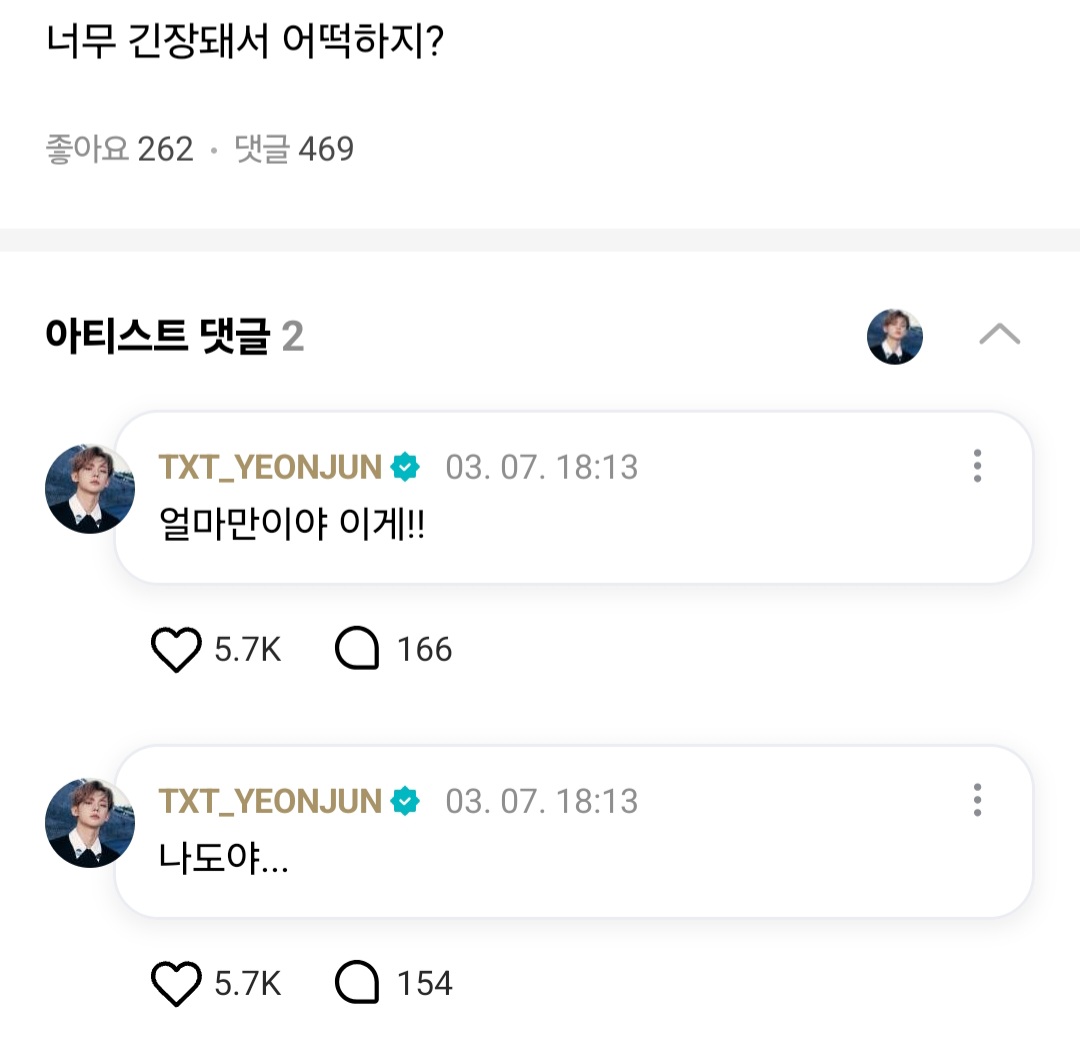This screenshot has width=1080, height=1042.
Task: Like the first comment "얼마만이야 이게!!"
Action: [x=177, y=651]
